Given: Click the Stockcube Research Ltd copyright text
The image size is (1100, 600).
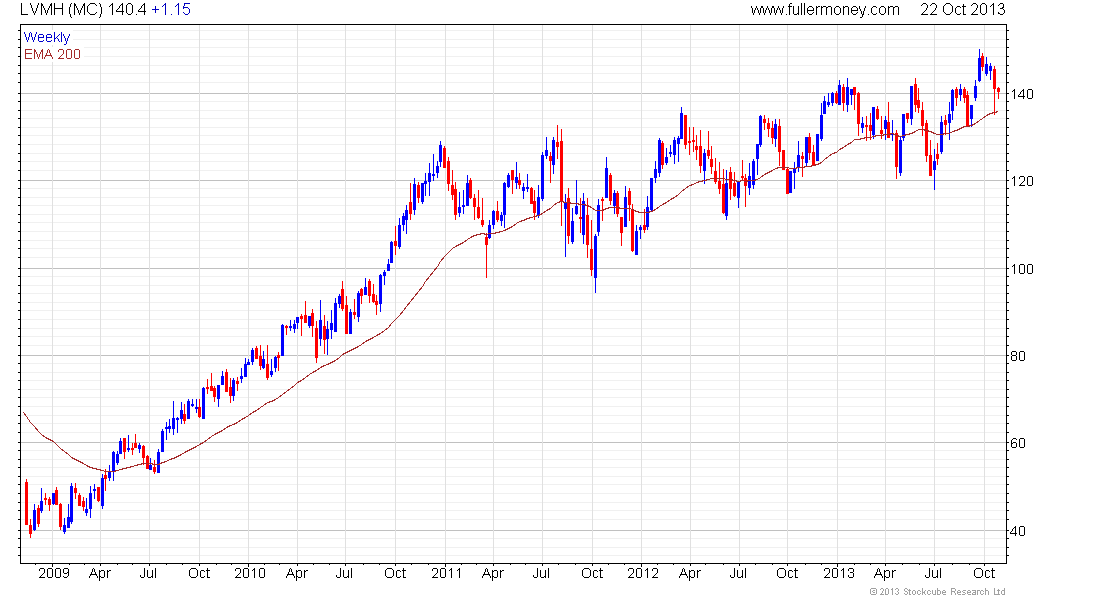Looking at the screenshot, I should (x=937, y=592).
